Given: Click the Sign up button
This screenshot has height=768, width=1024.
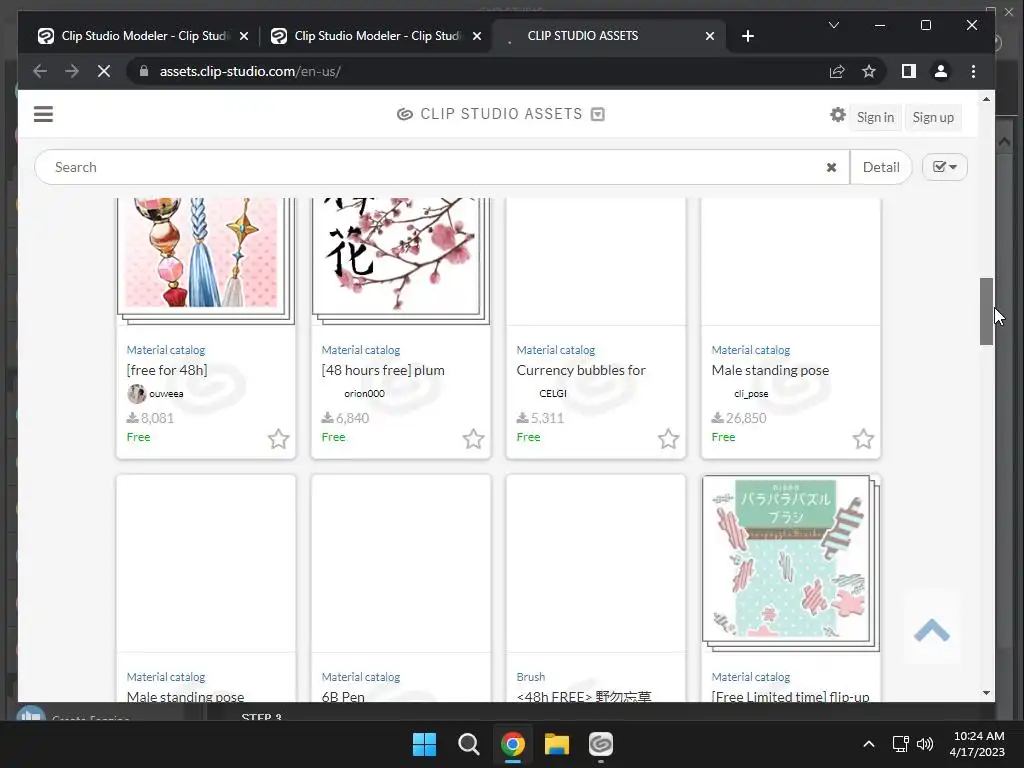Looking at the screenshot, I should [933, 118].
